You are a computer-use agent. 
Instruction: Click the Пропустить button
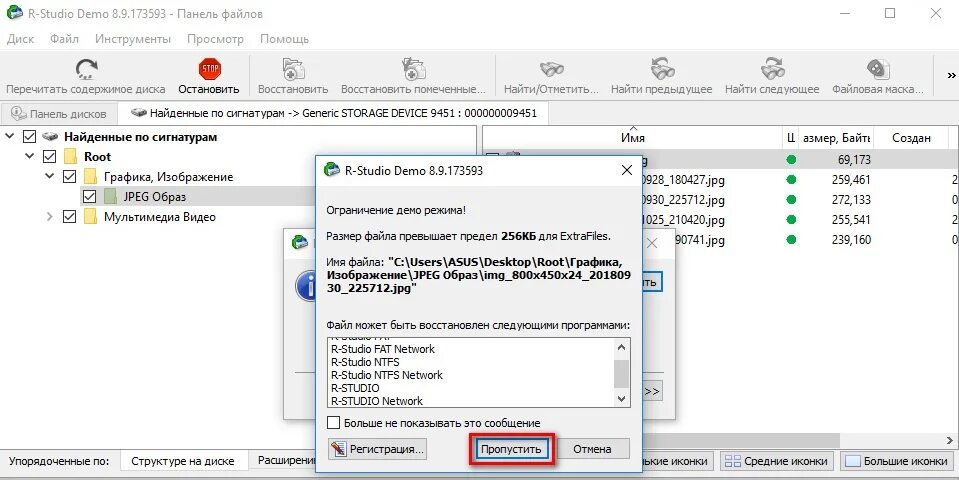(x=511, y=449)
